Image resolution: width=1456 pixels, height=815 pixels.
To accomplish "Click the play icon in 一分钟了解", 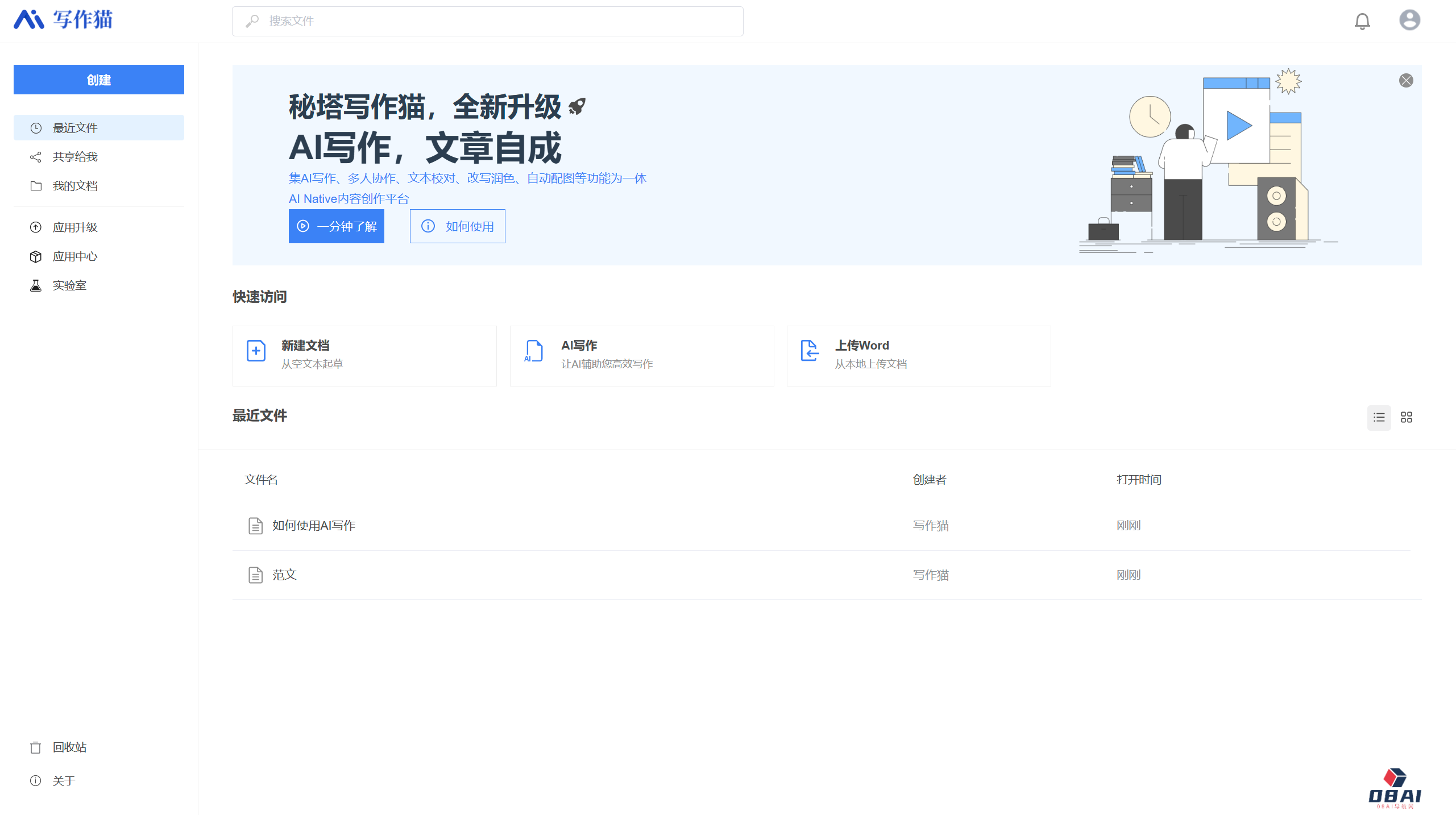I will coord(303,226).
